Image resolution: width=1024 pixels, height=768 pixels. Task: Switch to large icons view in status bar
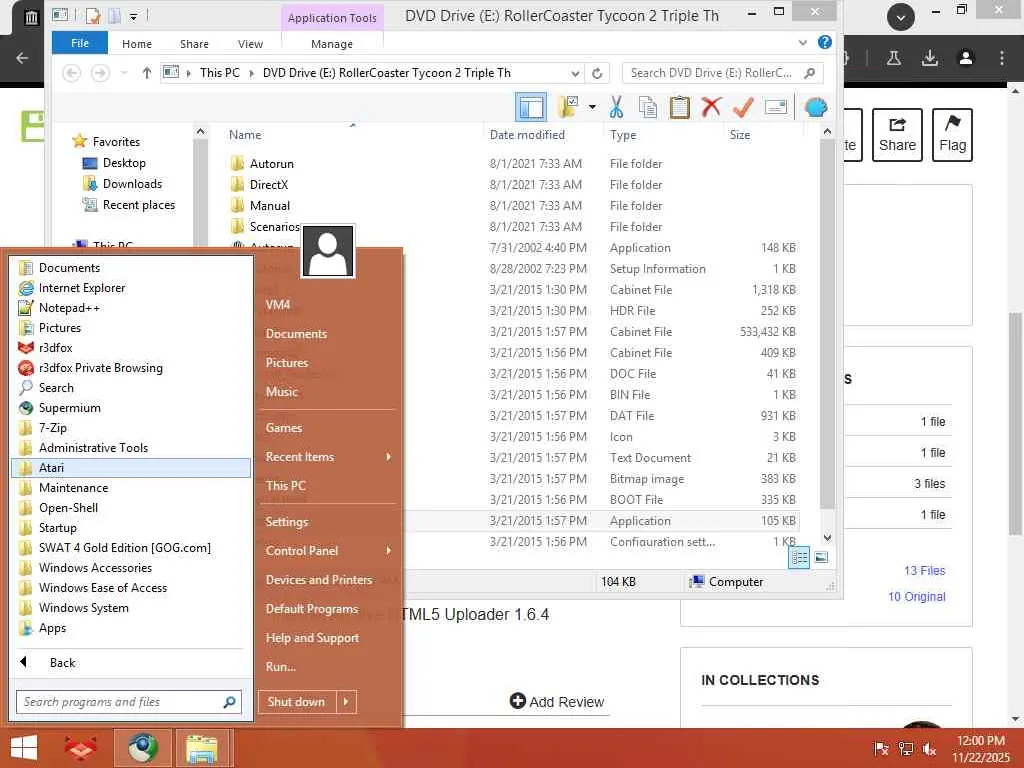822,557
